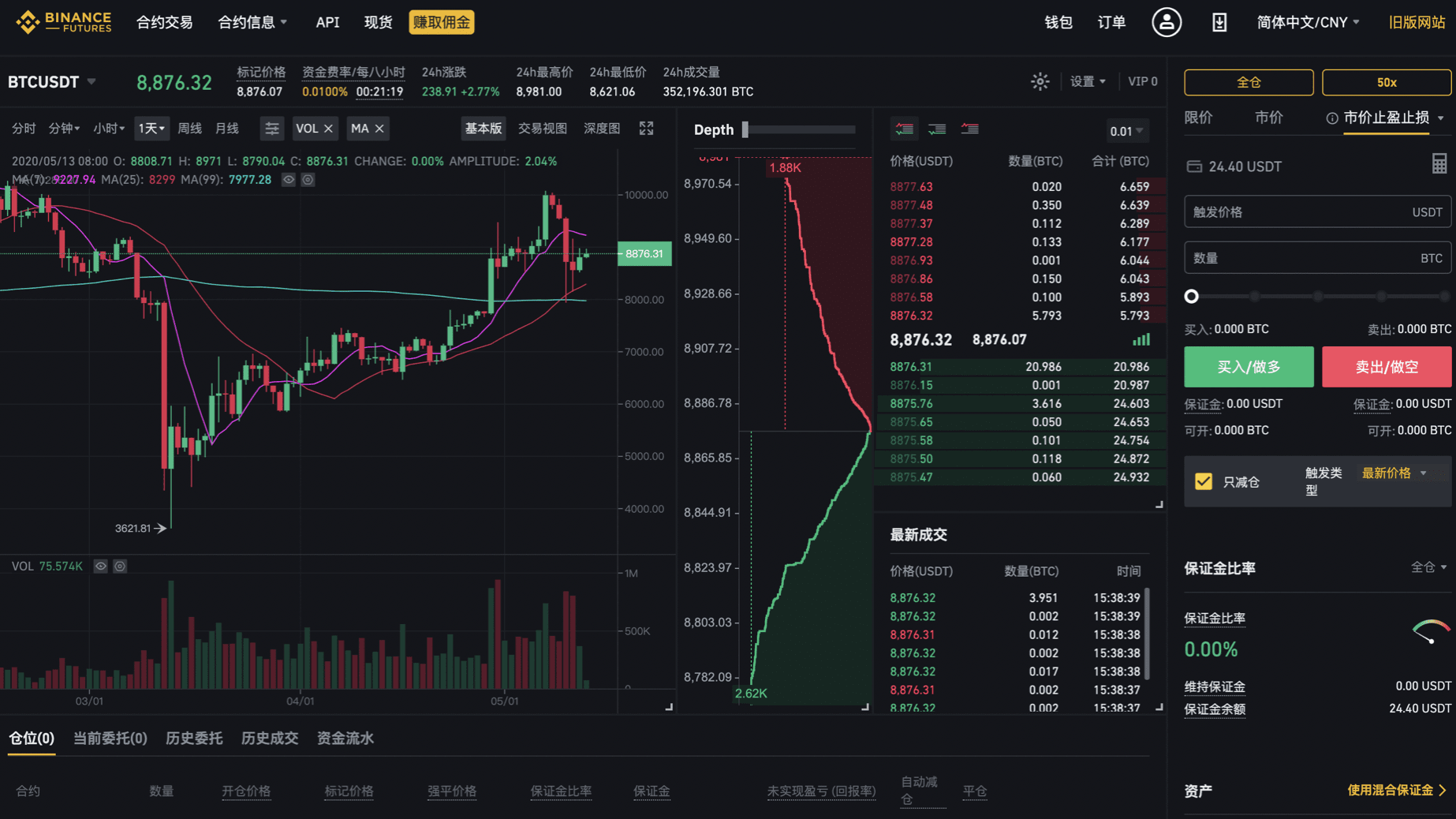Open the margin ratio 全仓 dropdown
The image size is (1456, 819).
tap(1428, 567)
